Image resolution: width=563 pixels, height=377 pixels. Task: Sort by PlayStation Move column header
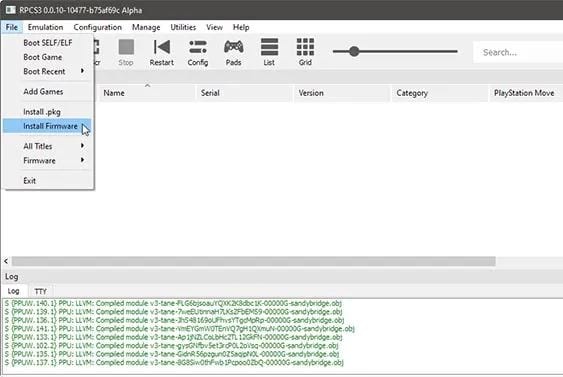click(526, 93)
